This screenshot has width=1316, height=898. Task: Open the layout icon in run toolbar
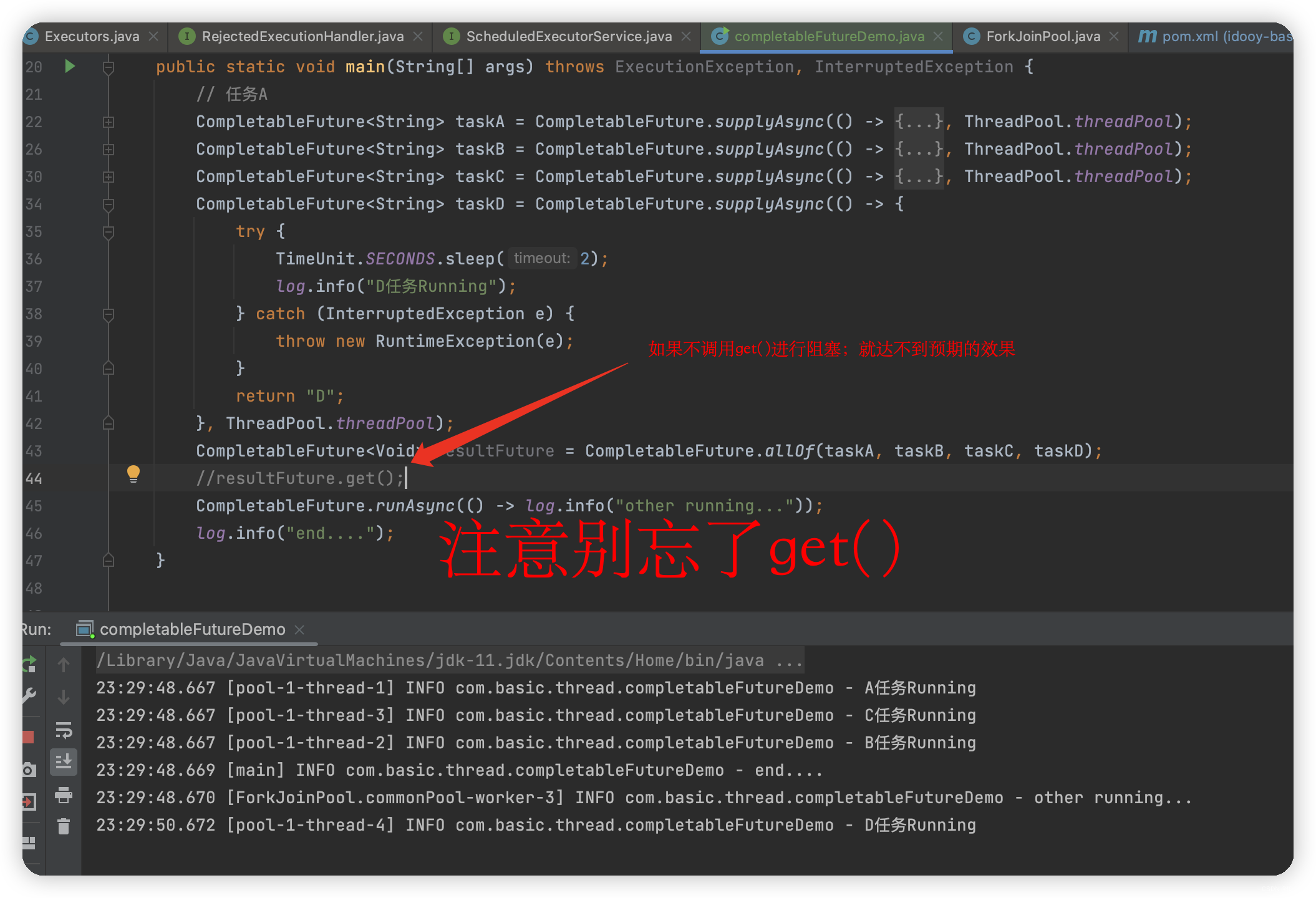coord(29,843)
